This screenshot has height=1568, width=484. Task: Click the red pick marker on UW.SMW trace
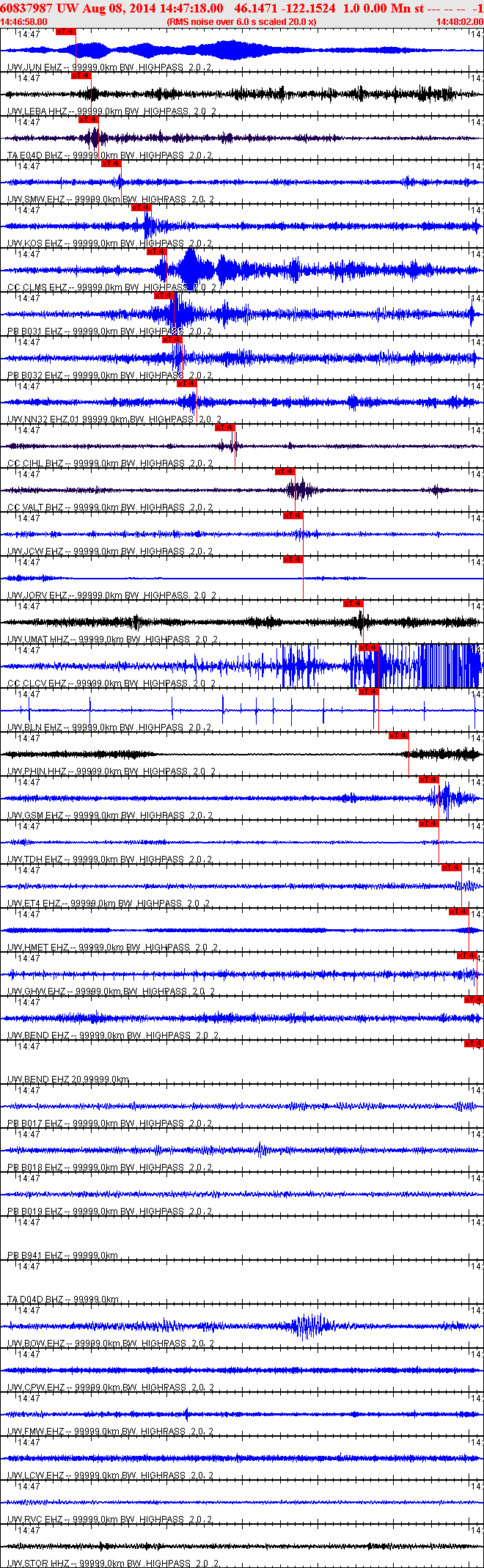click(111, 164)
